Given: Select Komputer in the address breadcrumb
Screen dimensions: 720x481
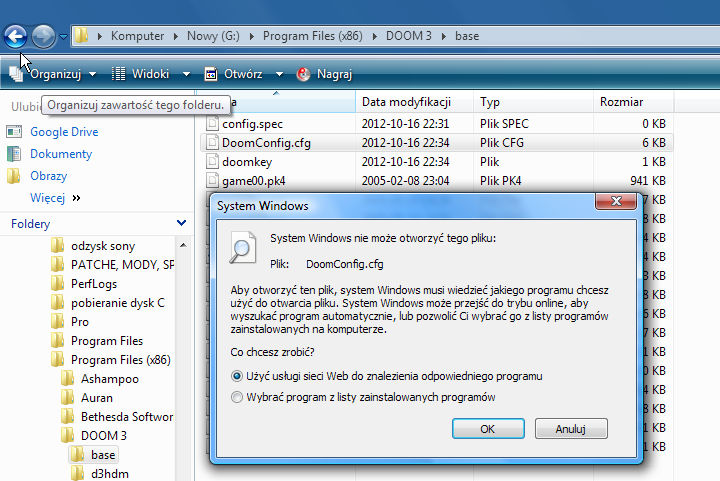Looking at the screenshot, I should tap(137, 36).
